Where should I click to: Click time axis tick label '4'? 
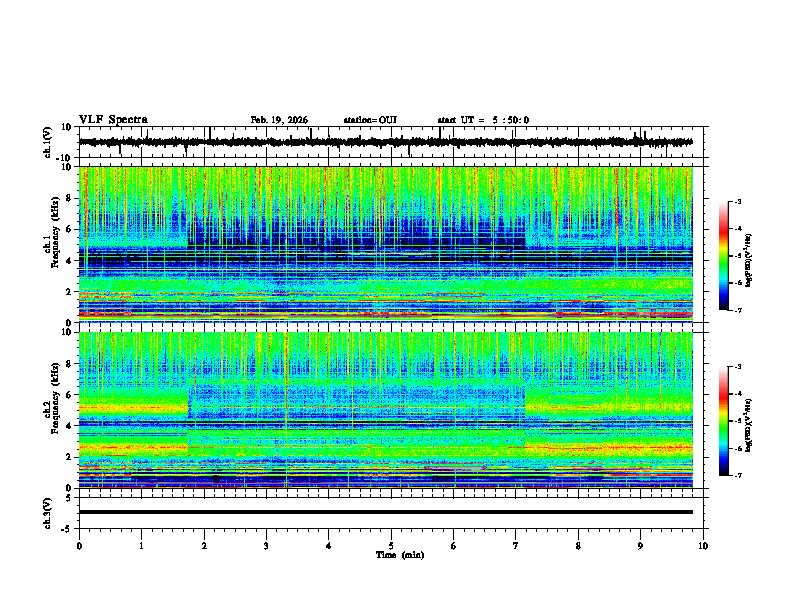point(329,546)
